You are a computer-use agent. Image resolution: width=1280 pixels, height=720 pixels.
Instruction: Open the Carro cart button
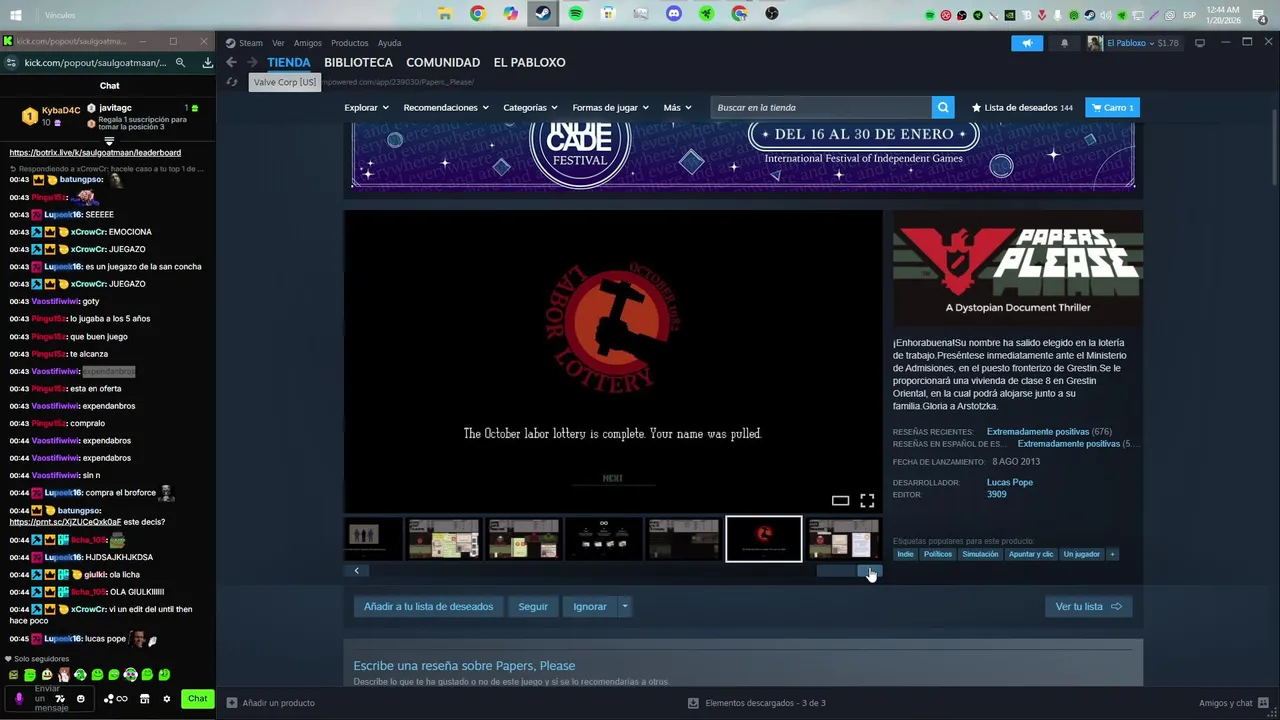pos(1112,107)
